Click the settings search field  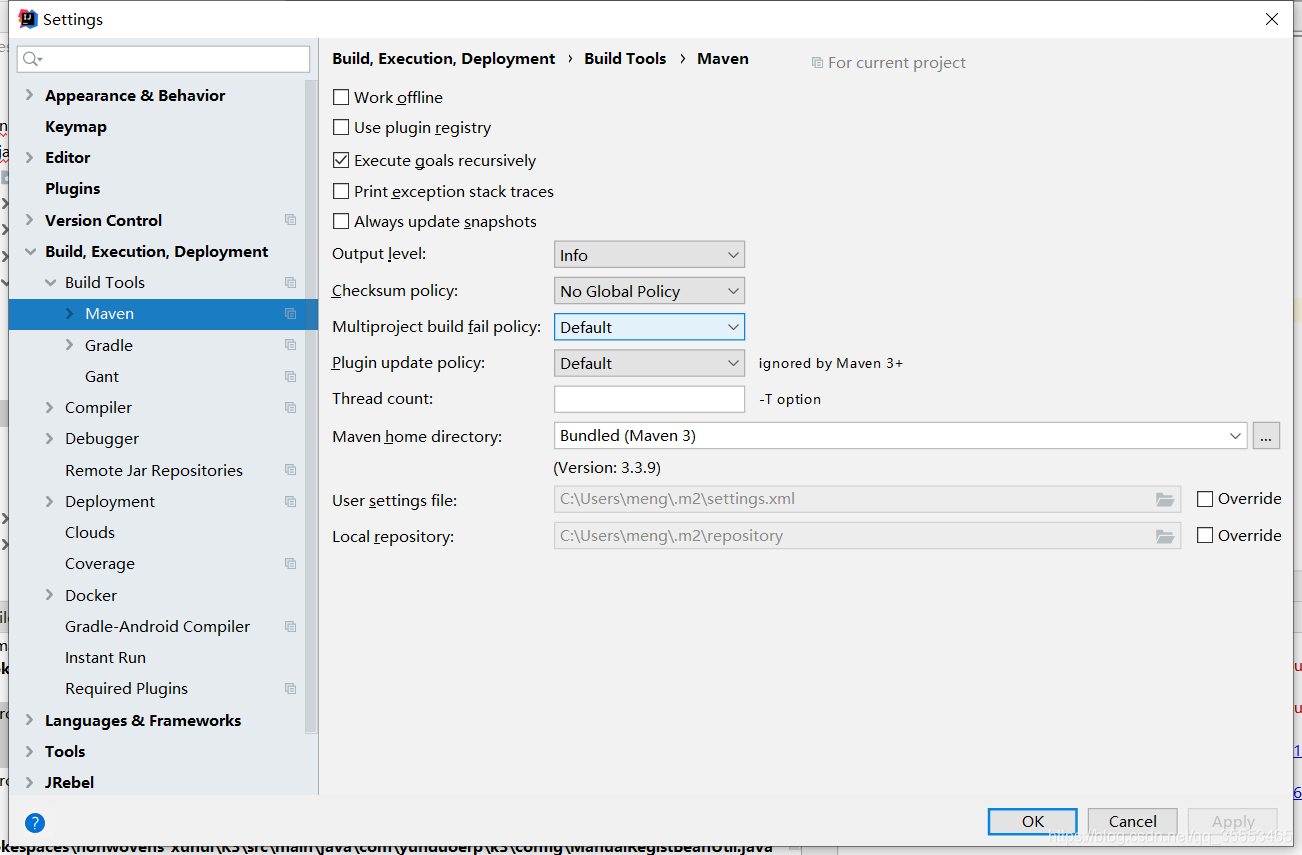pyautogui.click(x=164, y=59)
